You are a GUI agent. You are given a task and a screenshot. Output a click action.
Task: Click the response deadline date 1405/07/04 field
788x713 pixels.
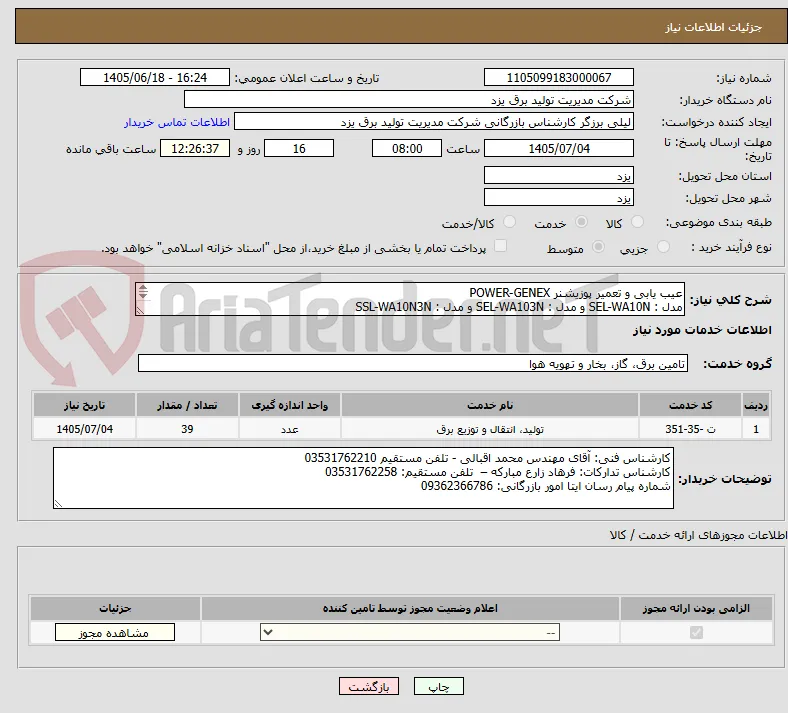559,148
